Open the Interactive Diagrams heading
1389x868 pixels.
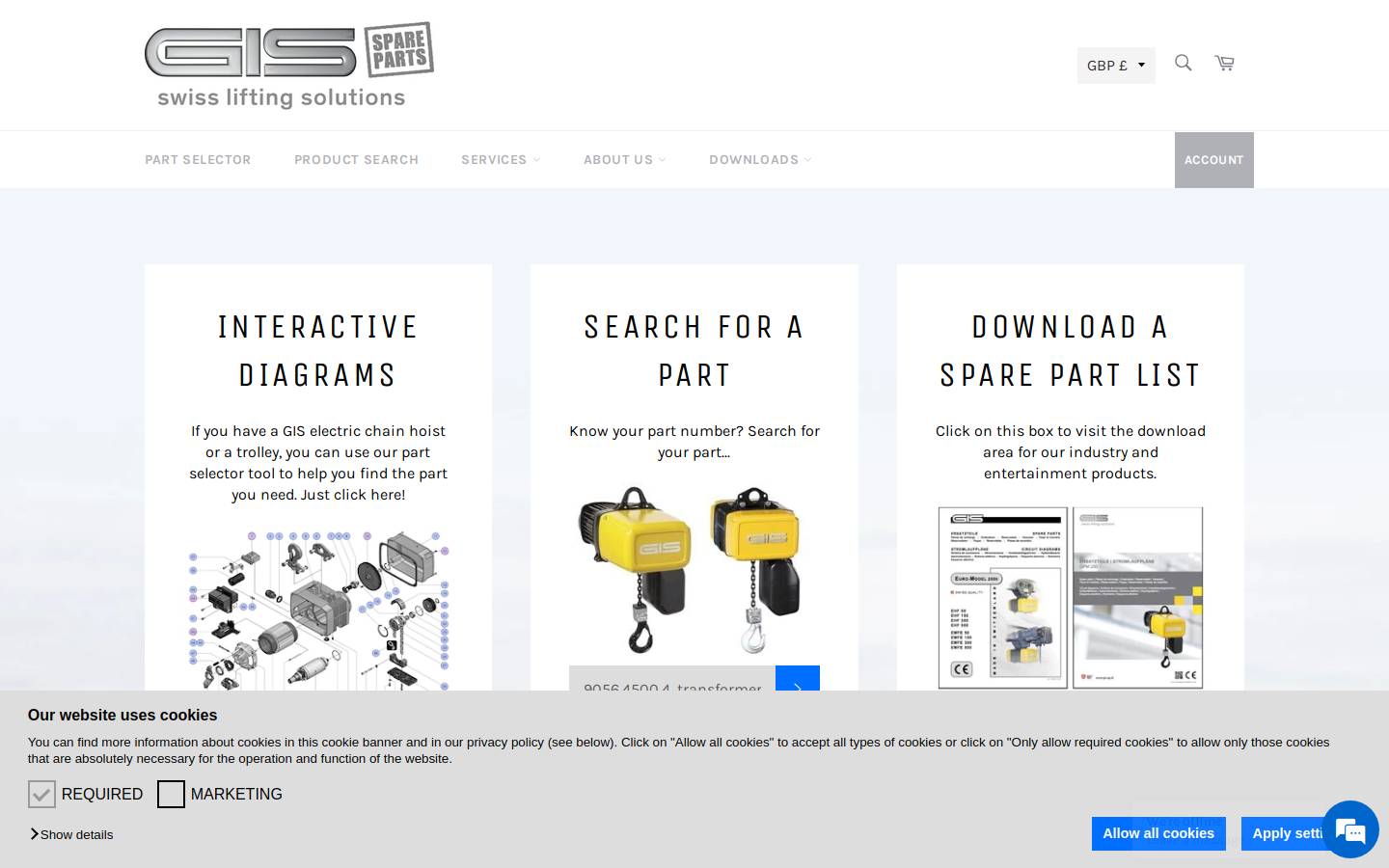click(x=318, y=350)
